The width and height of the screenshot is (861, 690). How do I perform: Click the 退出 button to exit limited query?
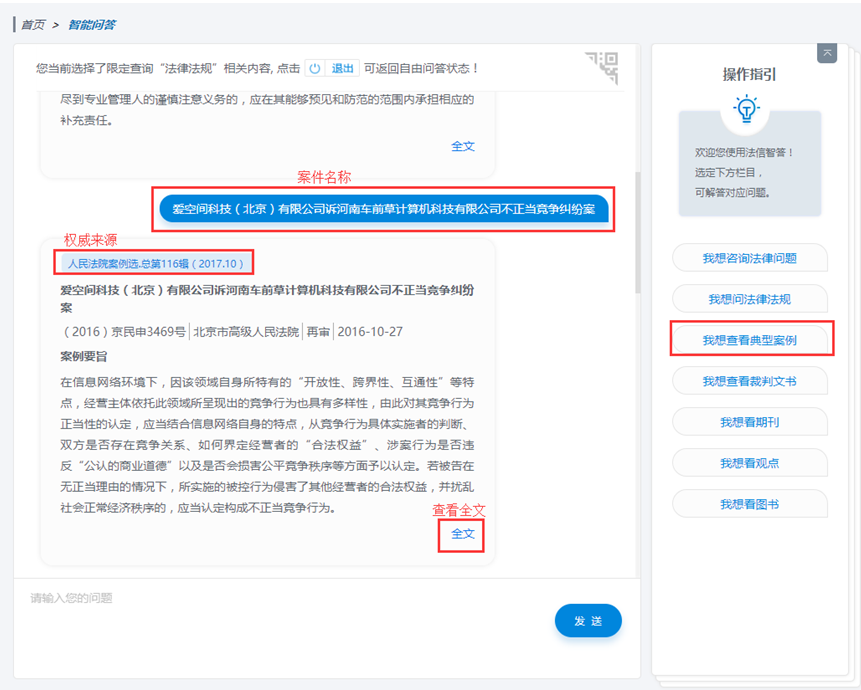[332, 68]
